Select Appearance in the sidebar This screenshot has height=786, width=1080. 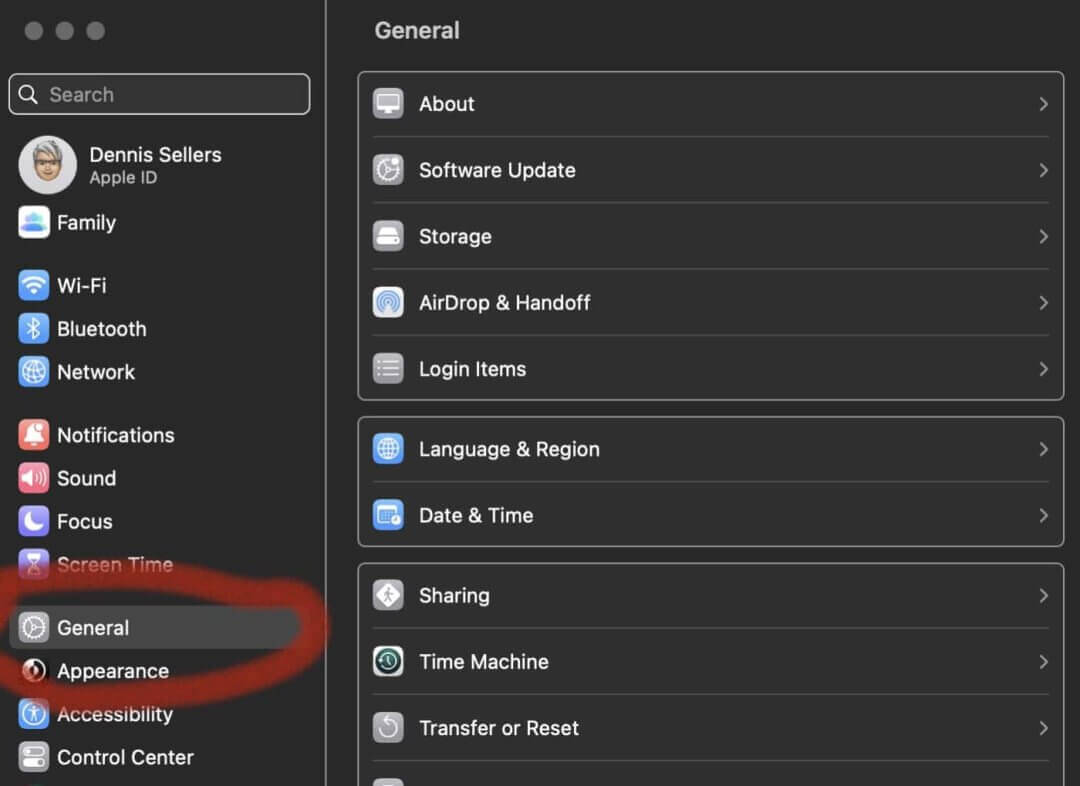pos(112,671)
